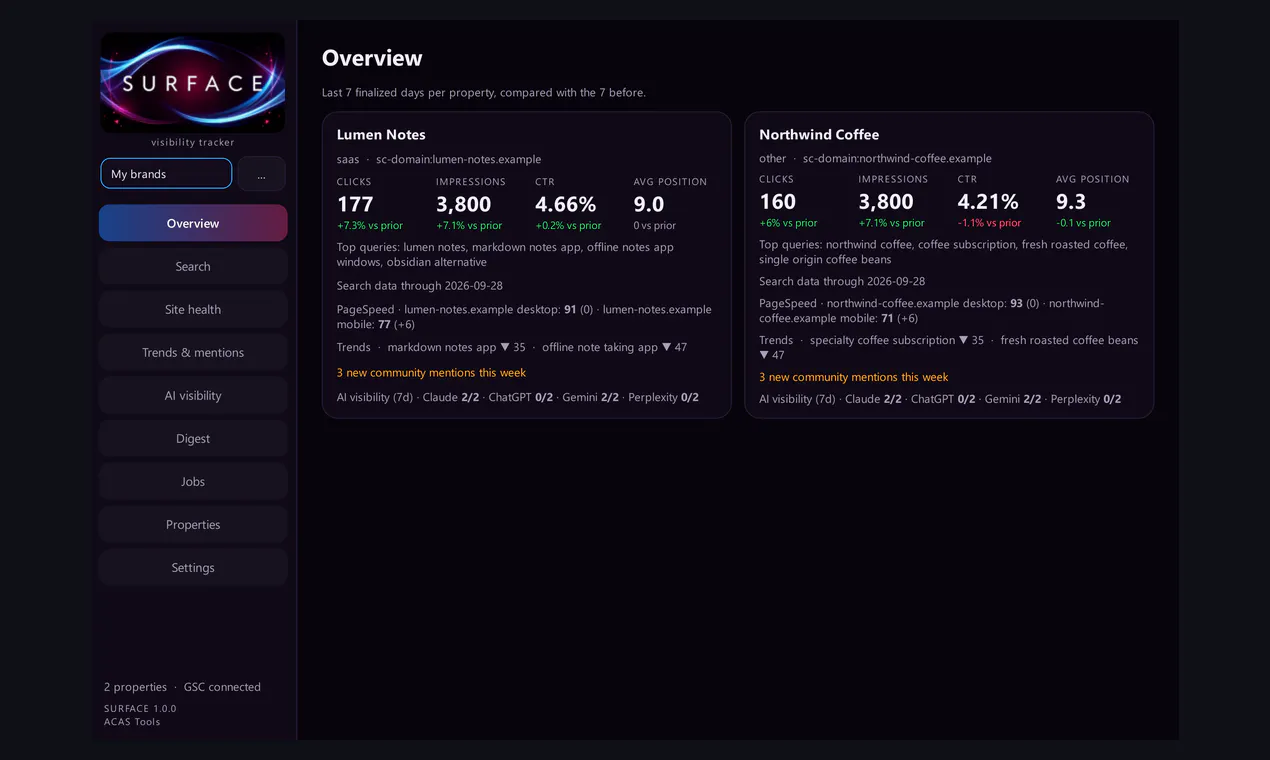Select the Lumen Notes CTR value 4.66%
Image resolution: width=1270 pixels, height=760 pixels.
tap(566, 204)
